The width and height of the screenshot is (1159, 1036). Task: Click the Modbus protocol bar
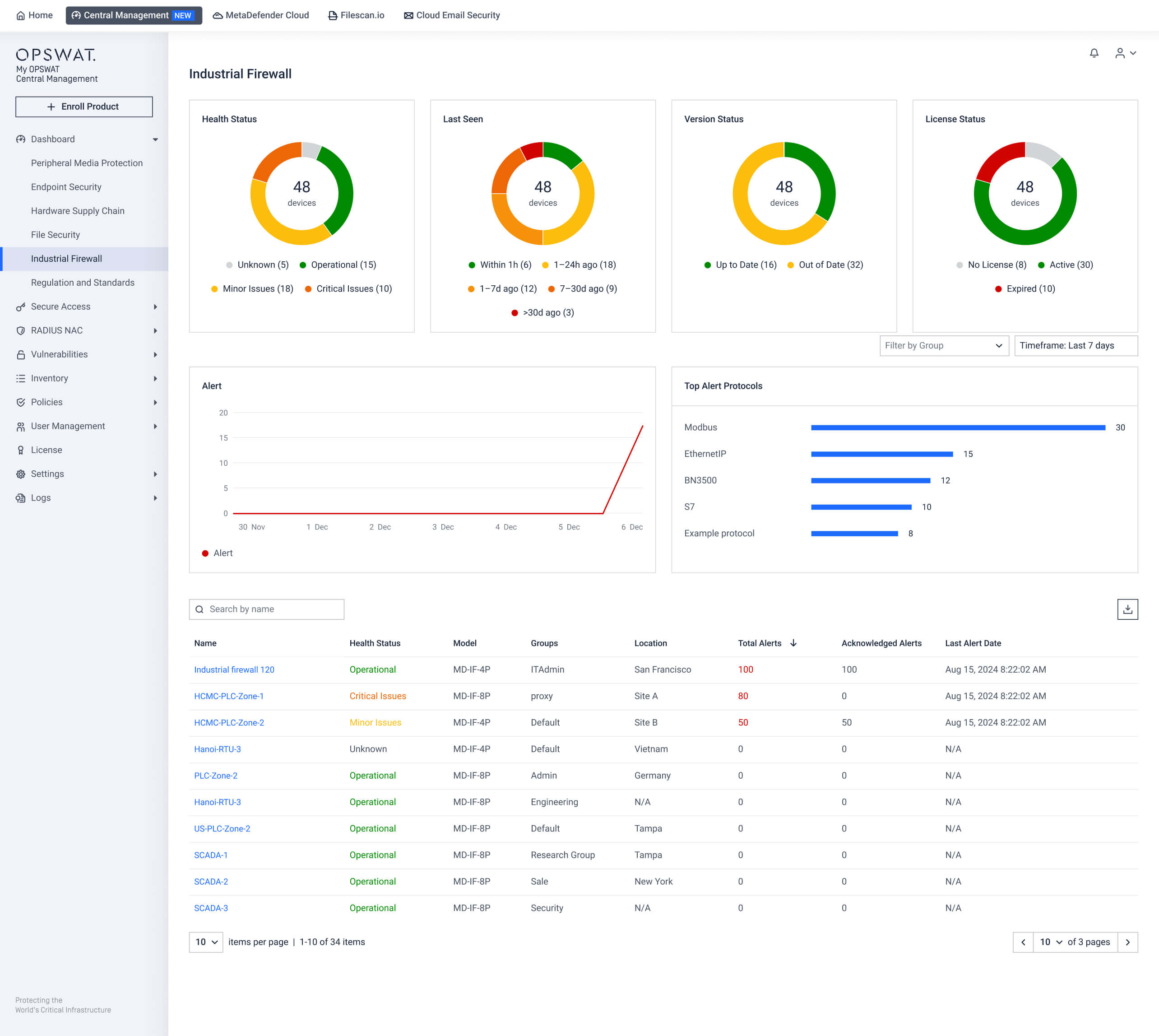click(x=958, y=427)
